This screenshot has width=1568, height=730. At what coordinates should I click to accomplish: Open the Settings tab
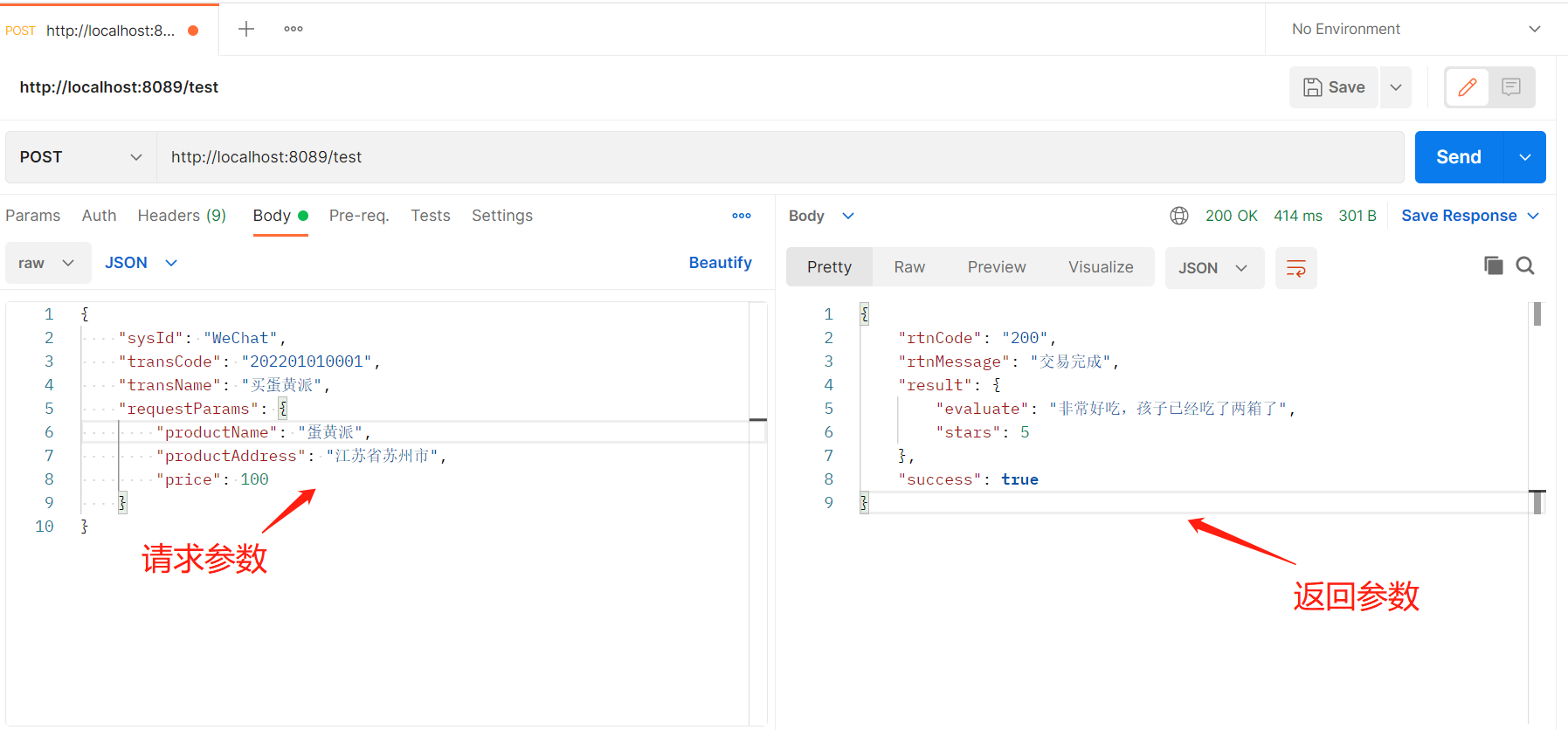point(502,216)
